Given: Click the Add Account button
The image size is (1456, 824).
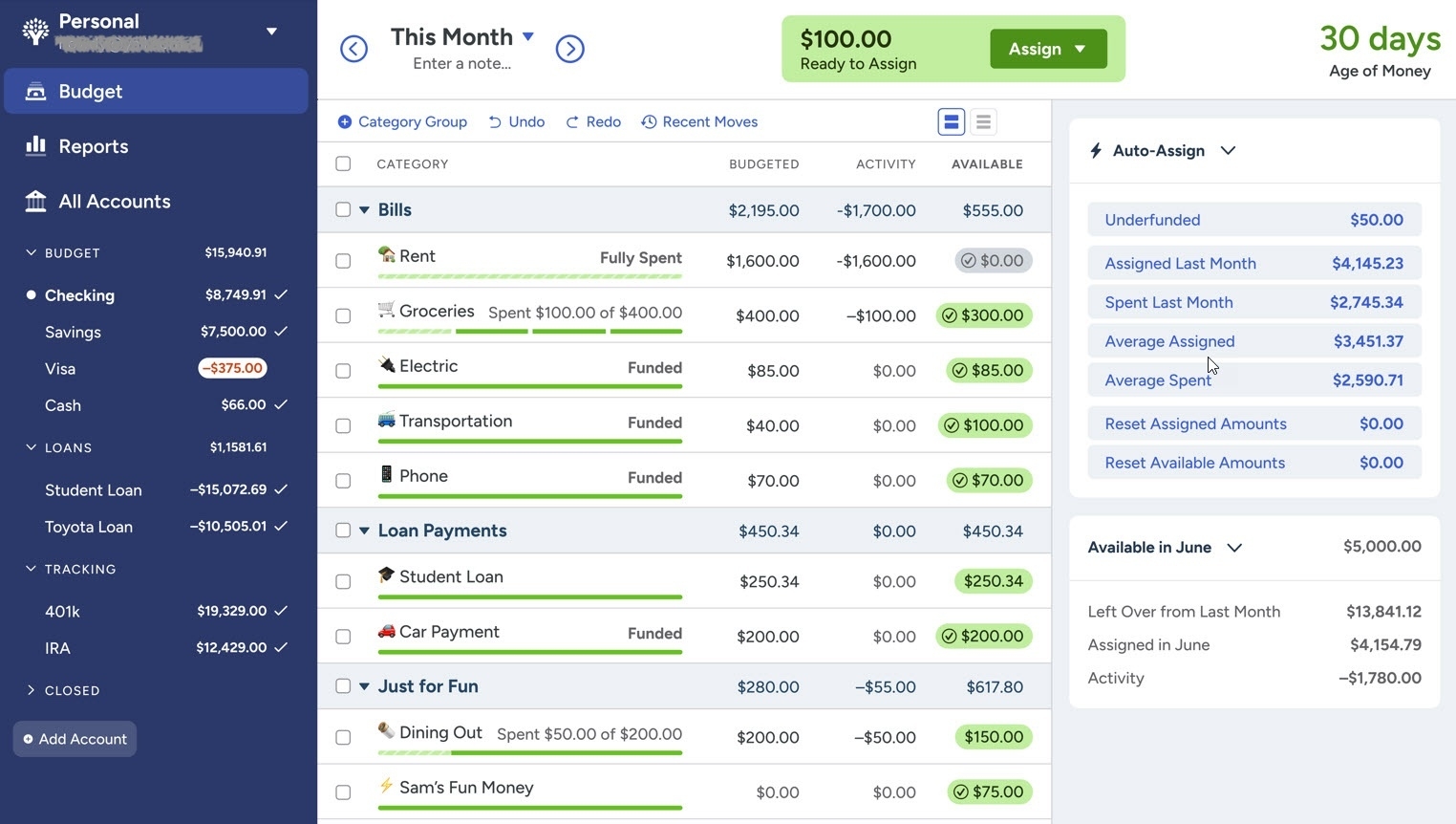Looking at the screenshot, I should 75,739.
